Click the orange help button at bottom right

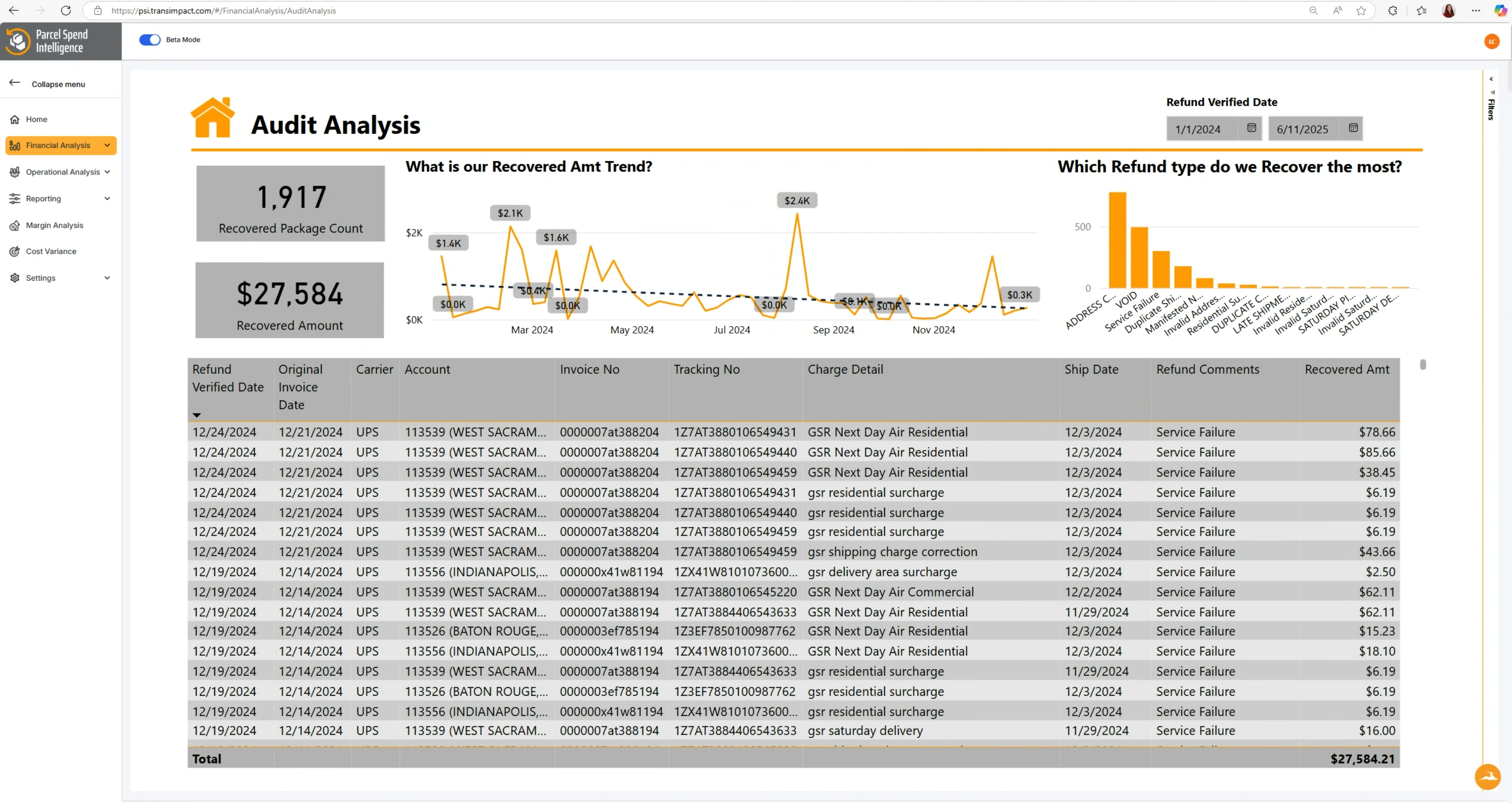pos(1487,777)
